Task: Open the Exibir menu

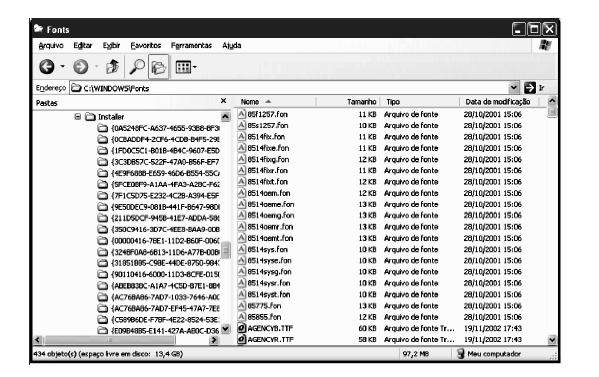Action: pyautogui.click(x=111, y=45)
